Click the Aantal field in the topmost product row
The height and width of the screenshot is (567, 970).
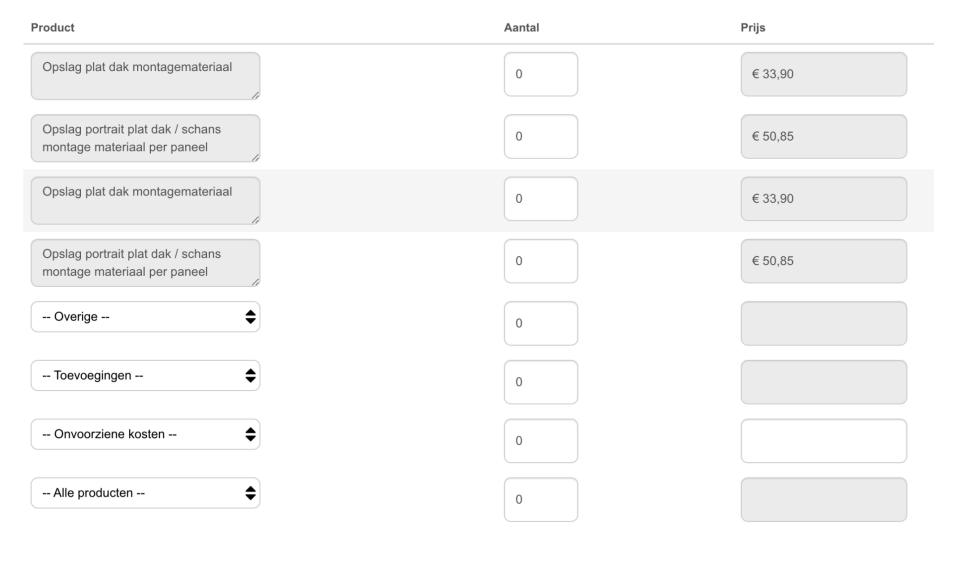click(x=540, y=74)
